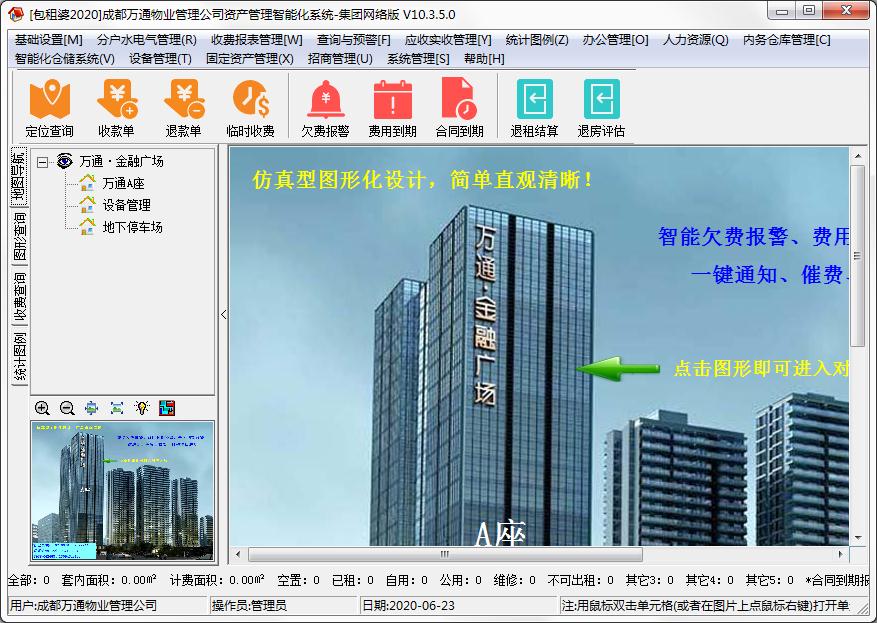The width and height of the screenshot is (877, 623).
Task: Open the 系统管理[S] menu
Action: 418,59
